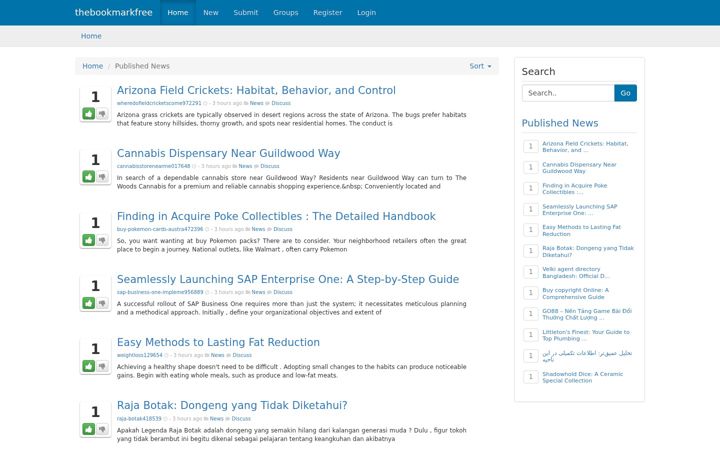Upvote the Easy Methods to Lasting Fat Reduction post
Viewport: 720px width, 450px height.
89,366
